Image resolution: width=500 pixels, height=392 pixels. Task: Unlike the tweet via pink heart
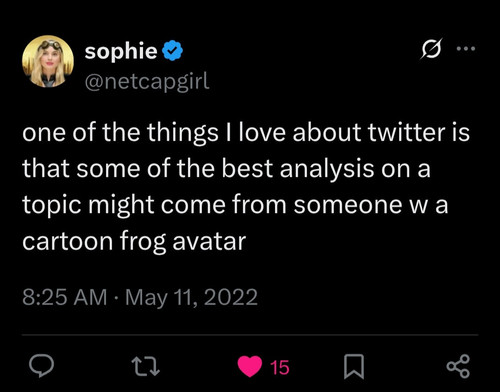point(250,366)
